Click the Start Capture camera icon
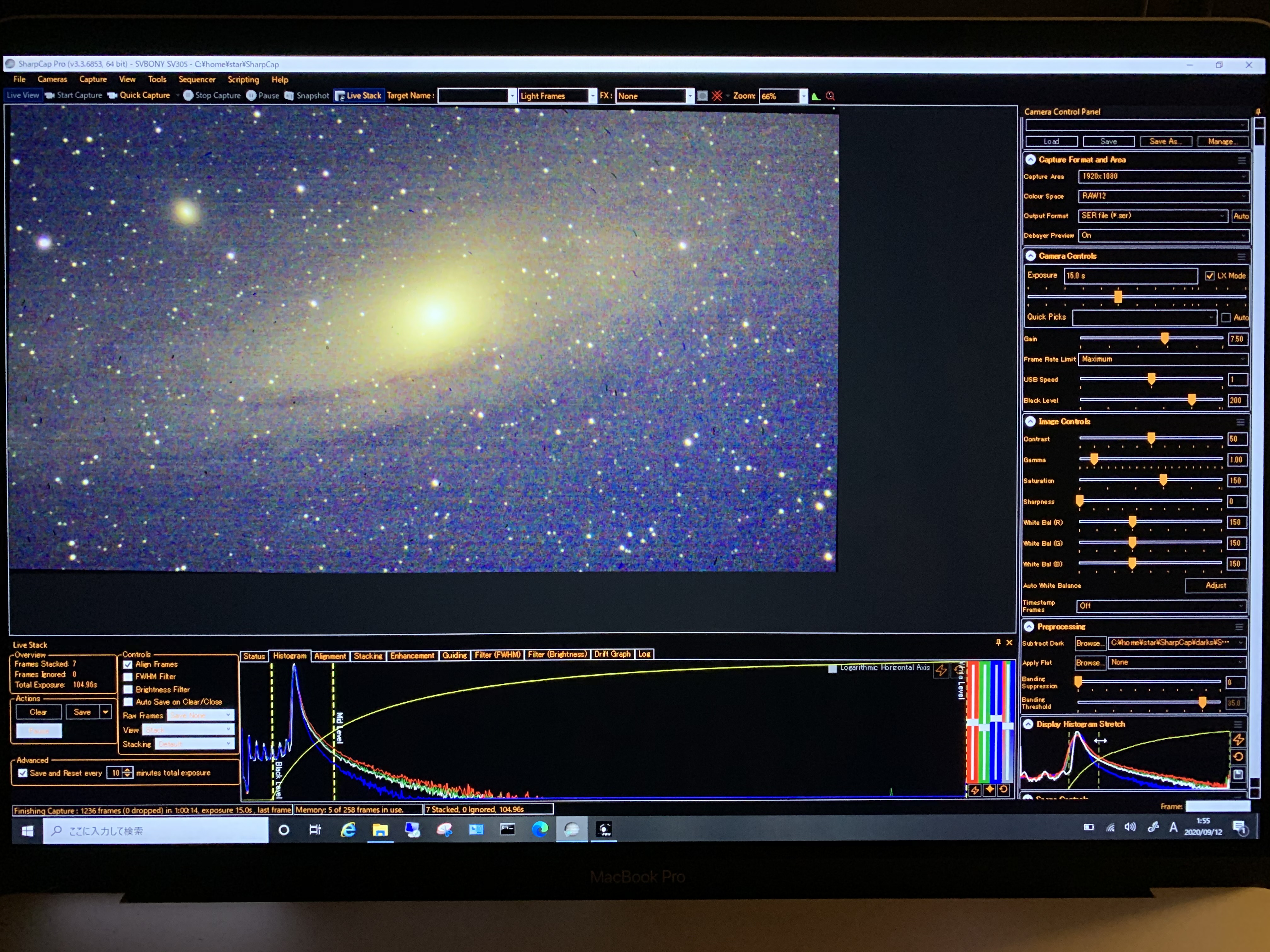This screenshot has height=952, width=1270. [x=50, y=95]
